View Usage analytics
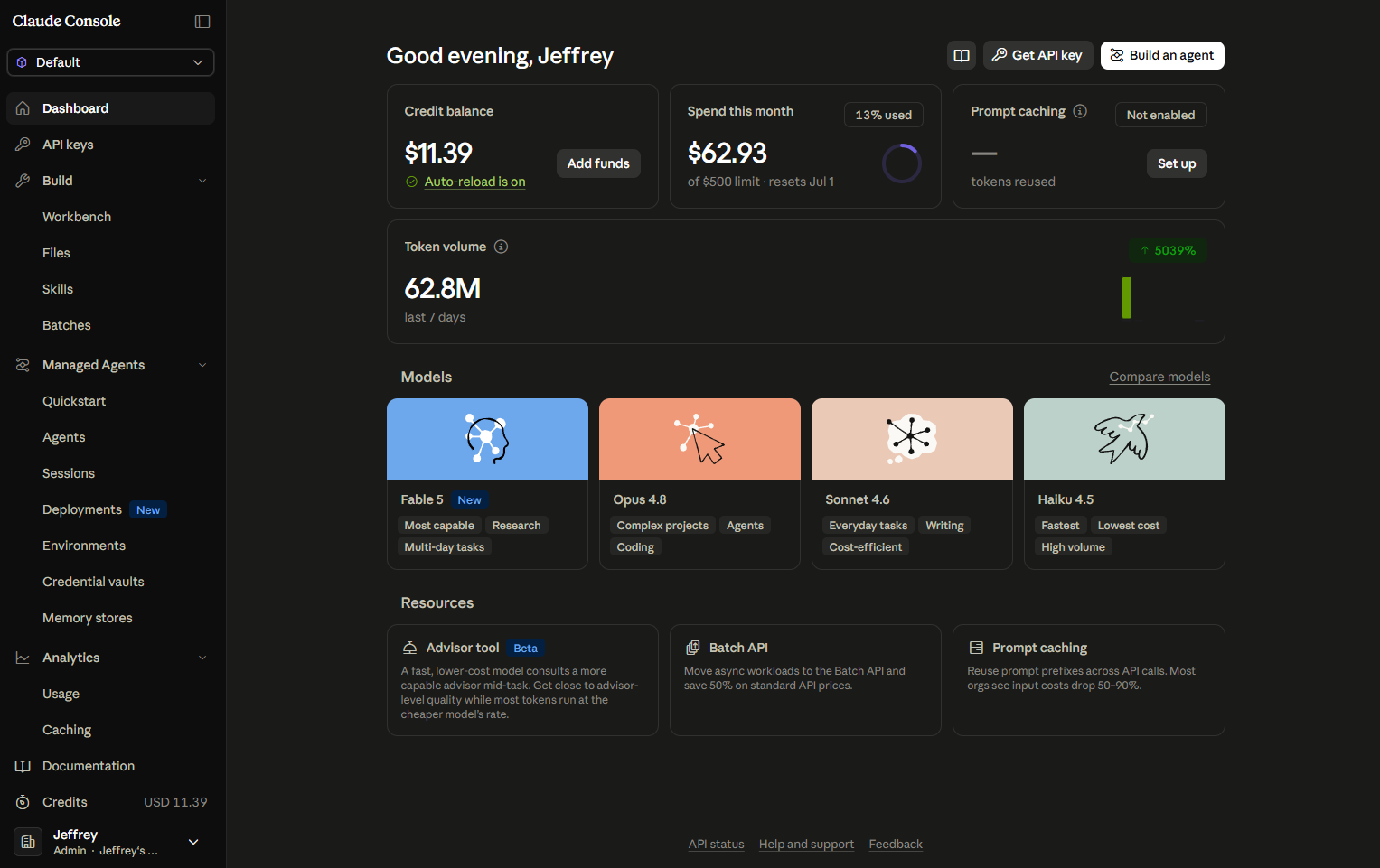Screen dimensions: 1380x868 point(61,694)
